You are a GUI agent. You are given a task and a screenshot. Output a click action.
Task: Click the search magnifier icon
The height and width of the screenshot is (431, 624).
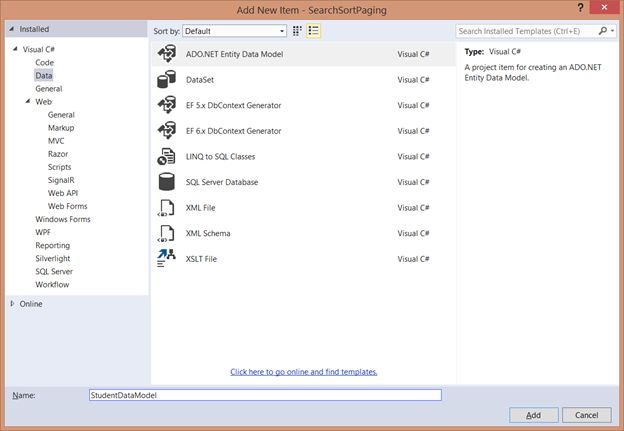[603, 31]
